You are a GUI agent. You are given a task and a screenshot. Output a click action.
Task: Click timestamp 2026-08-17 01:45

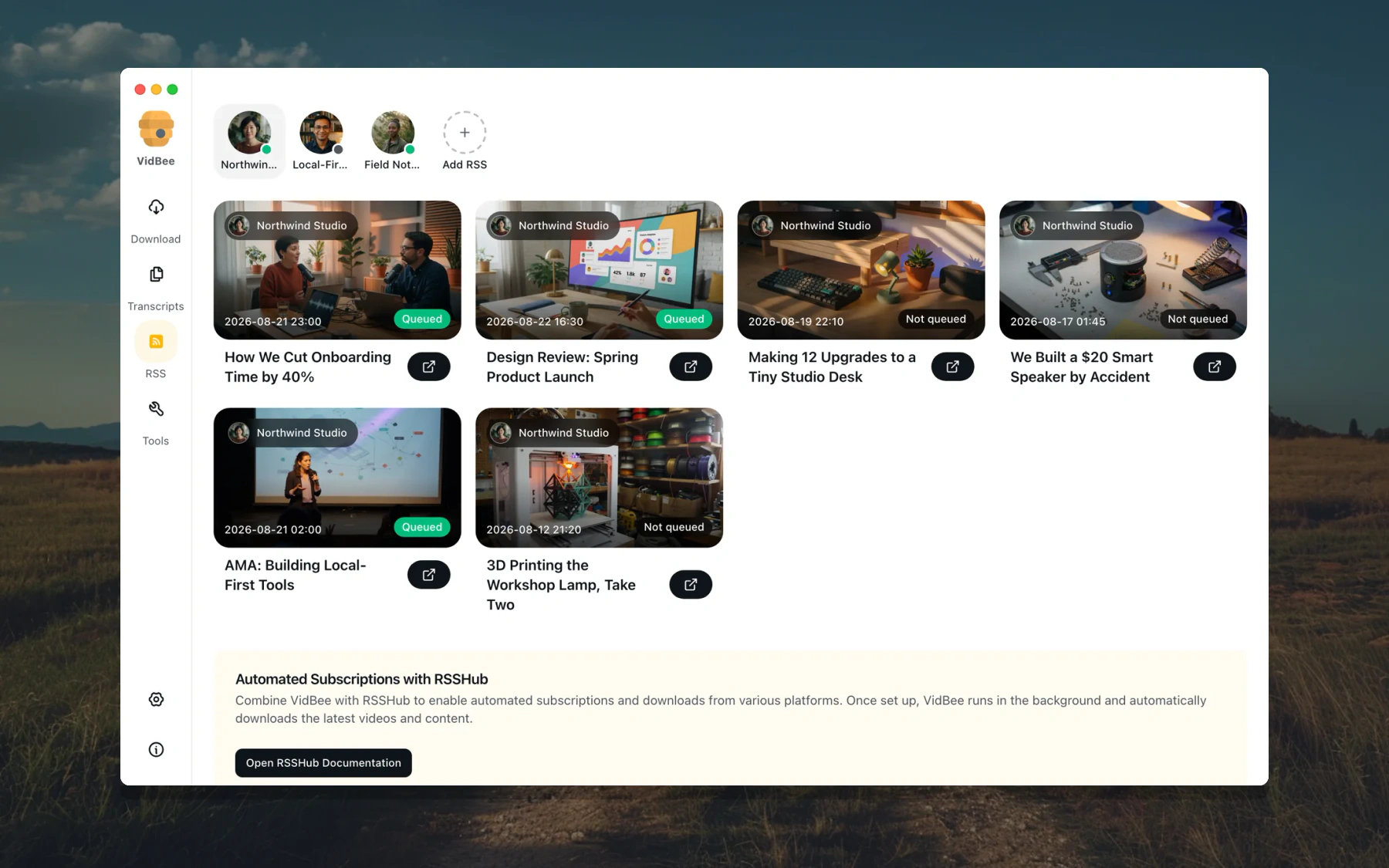point(1058,322)
